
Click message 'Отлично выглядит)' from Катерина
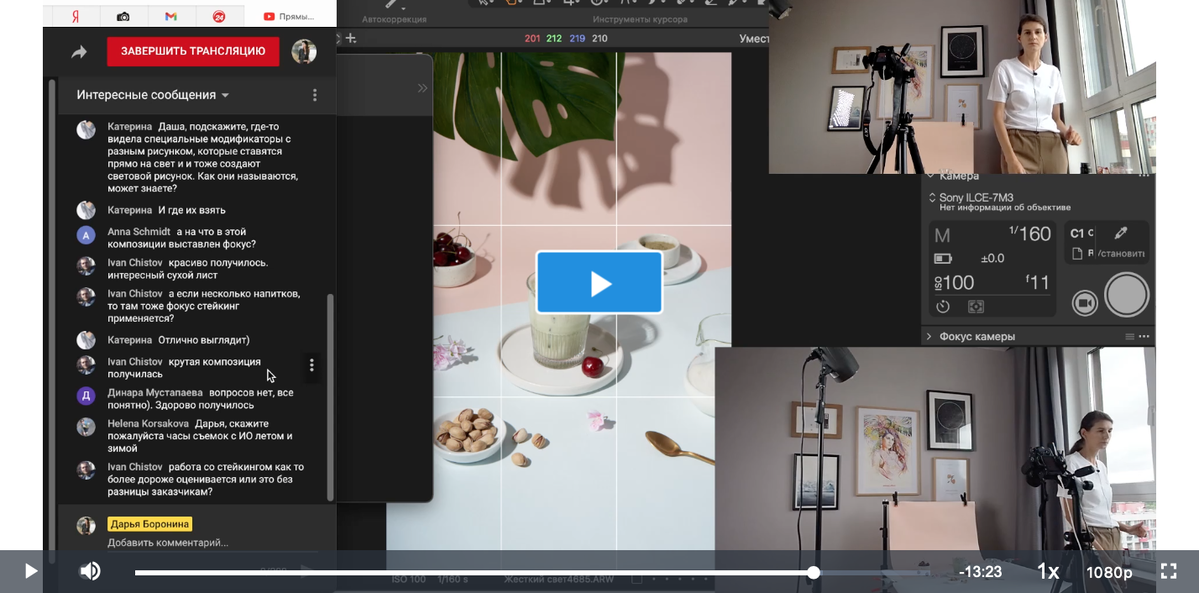(x=203, y=340)
